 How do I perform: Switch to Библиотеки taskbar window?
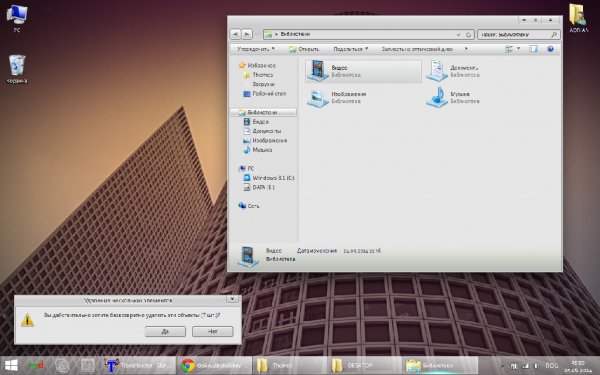coord(440,365)
